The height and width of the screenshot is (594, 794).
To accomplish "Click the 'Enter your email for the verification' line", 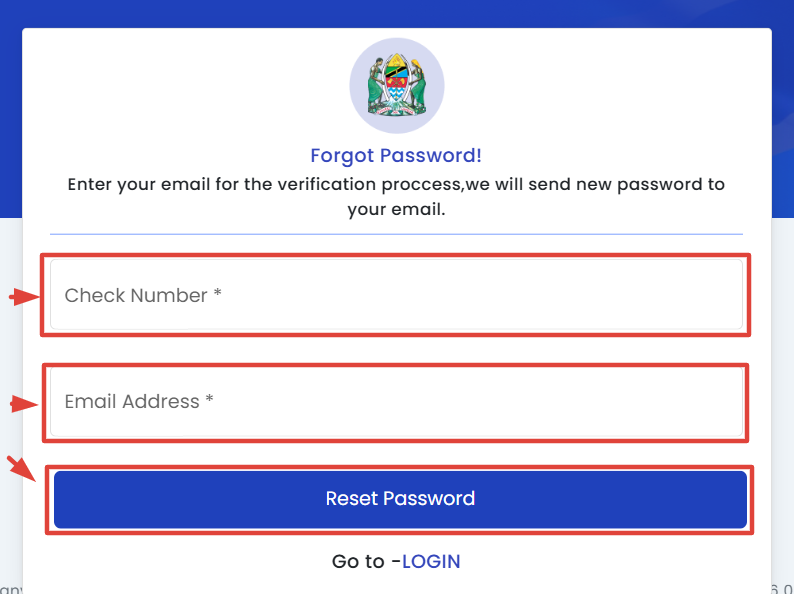I will coord(396,185).
